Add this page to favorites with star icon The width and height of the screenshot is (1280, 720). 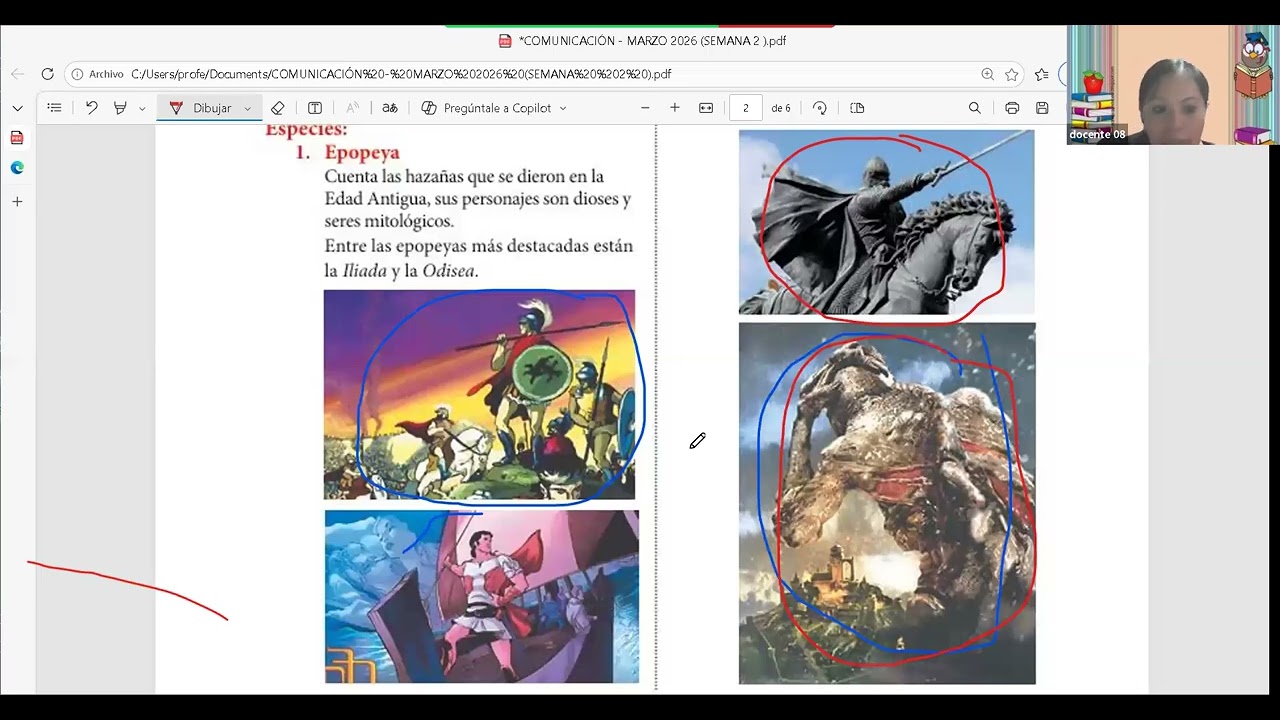(x=1012, y=74)
